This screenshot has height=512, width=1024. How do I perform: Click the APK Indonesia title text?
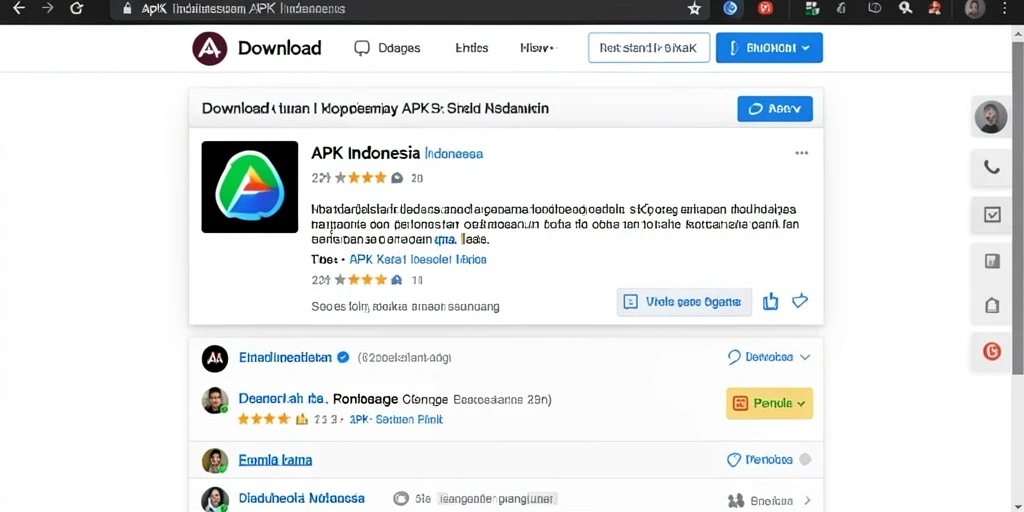(x=366, y=153)
